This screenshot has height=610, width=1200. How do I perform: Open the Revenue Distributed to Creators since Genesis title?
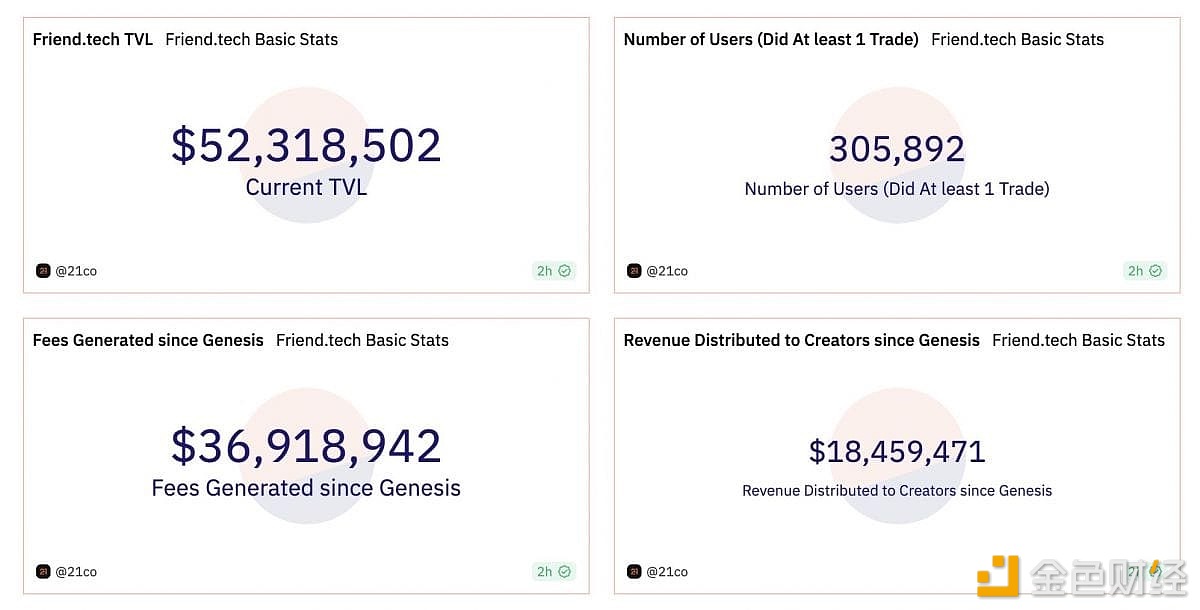(x=801, y=341)
